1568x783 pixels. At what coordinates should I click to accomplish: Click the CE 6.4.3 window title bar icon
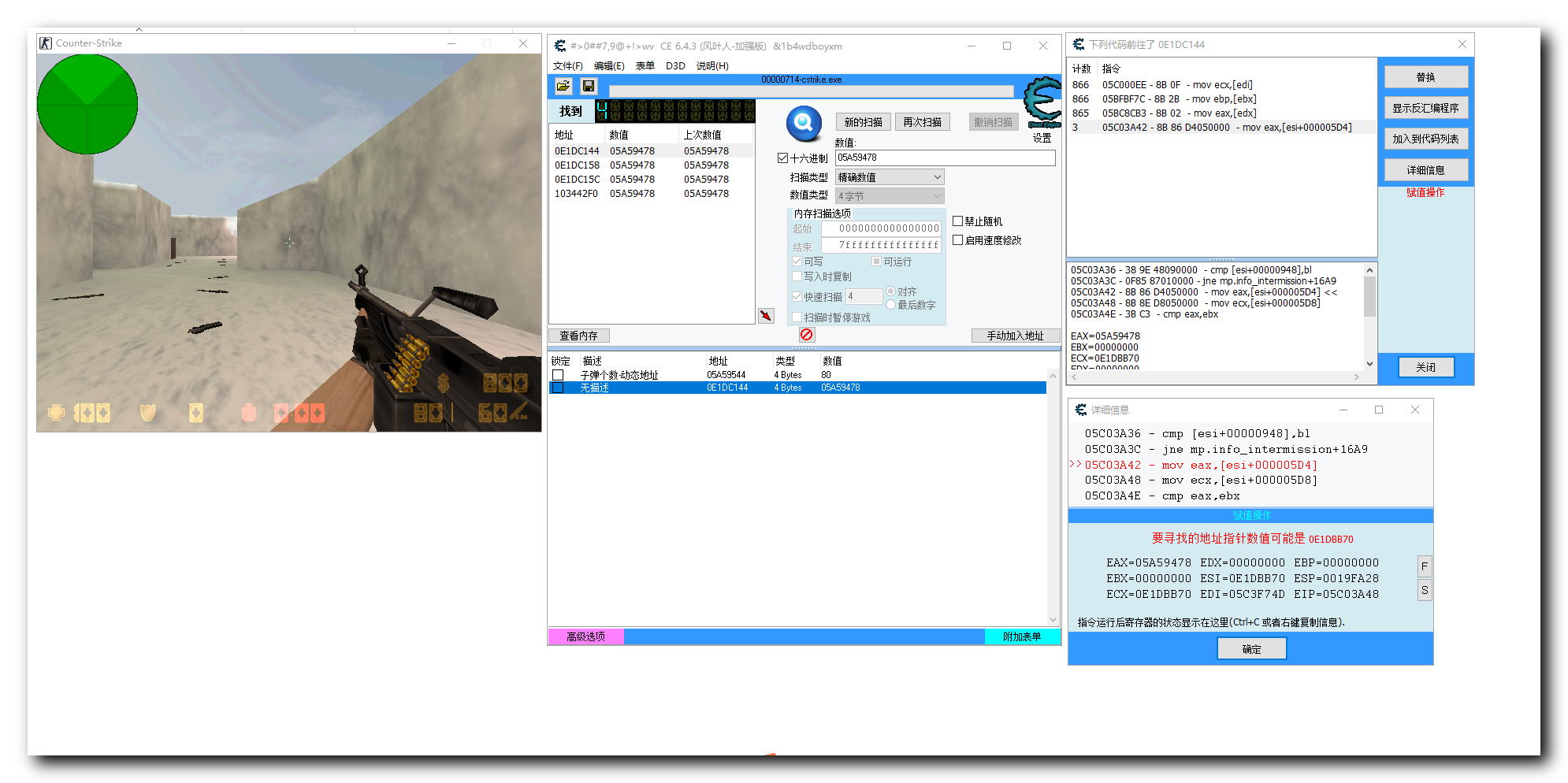point(560,46)
